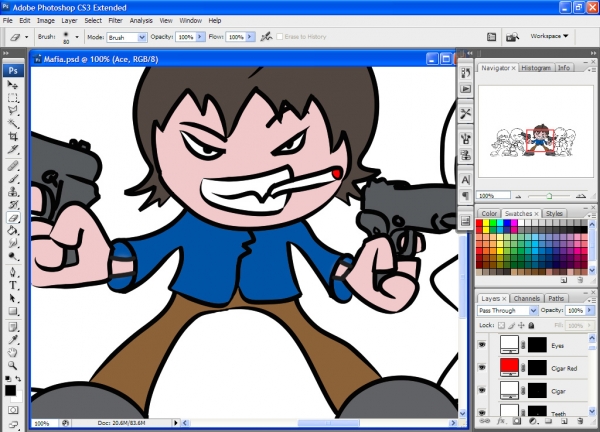
Task: Open the status bar info arrow
Action: pos(176,423)
